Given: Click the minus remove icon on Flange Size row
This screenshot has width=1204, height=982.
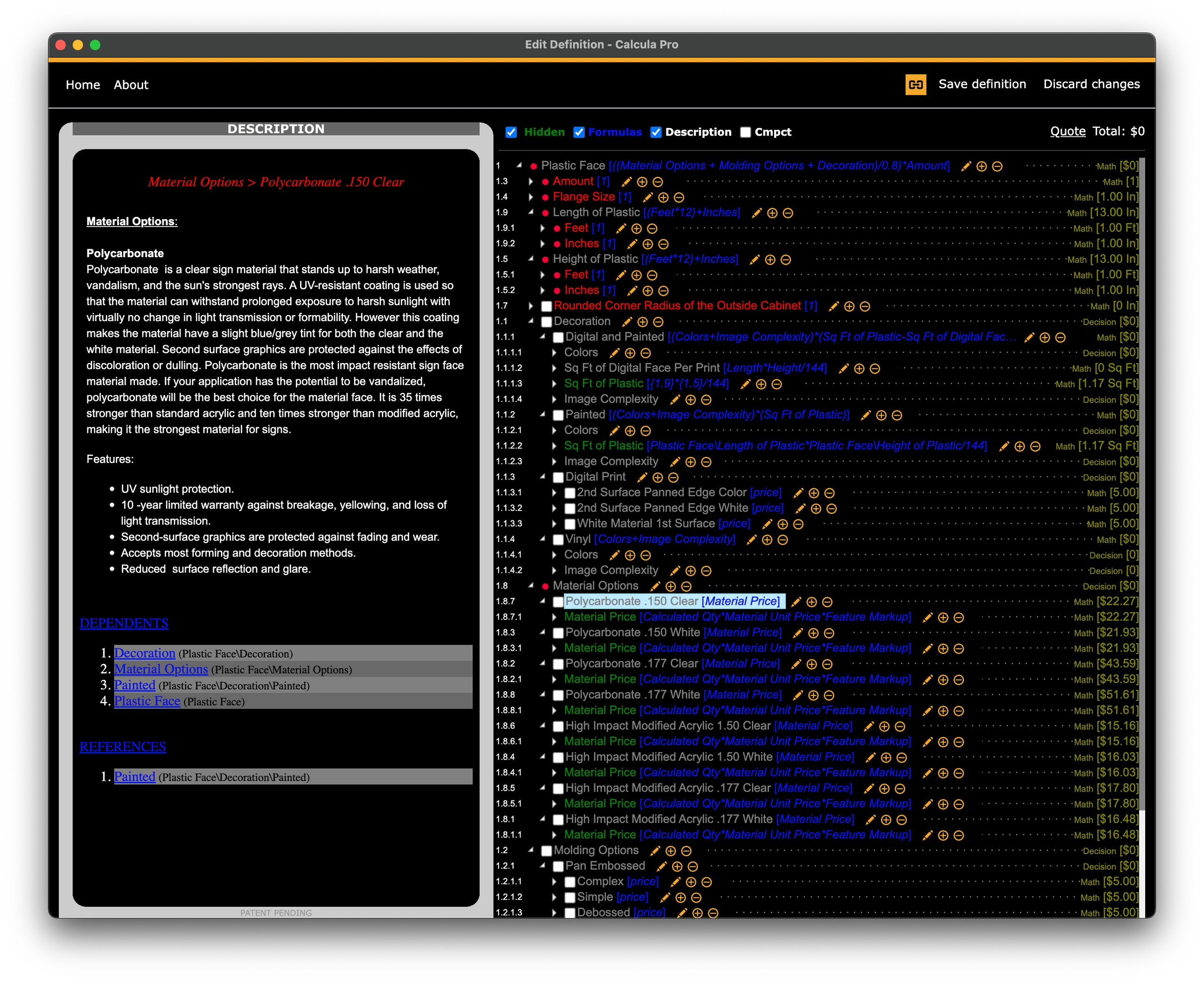Looking at the screenshot, I should click(679, 197).
